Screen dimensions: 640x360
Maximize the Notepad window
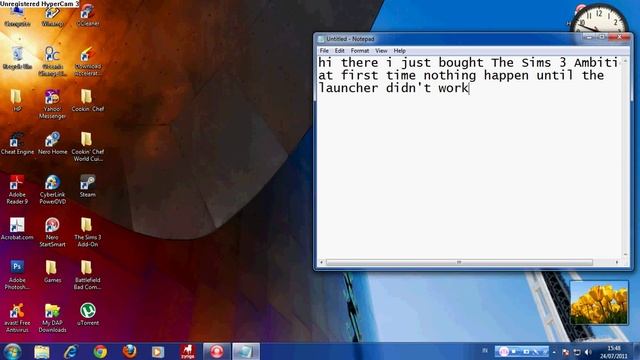click(x=602, y=37)
